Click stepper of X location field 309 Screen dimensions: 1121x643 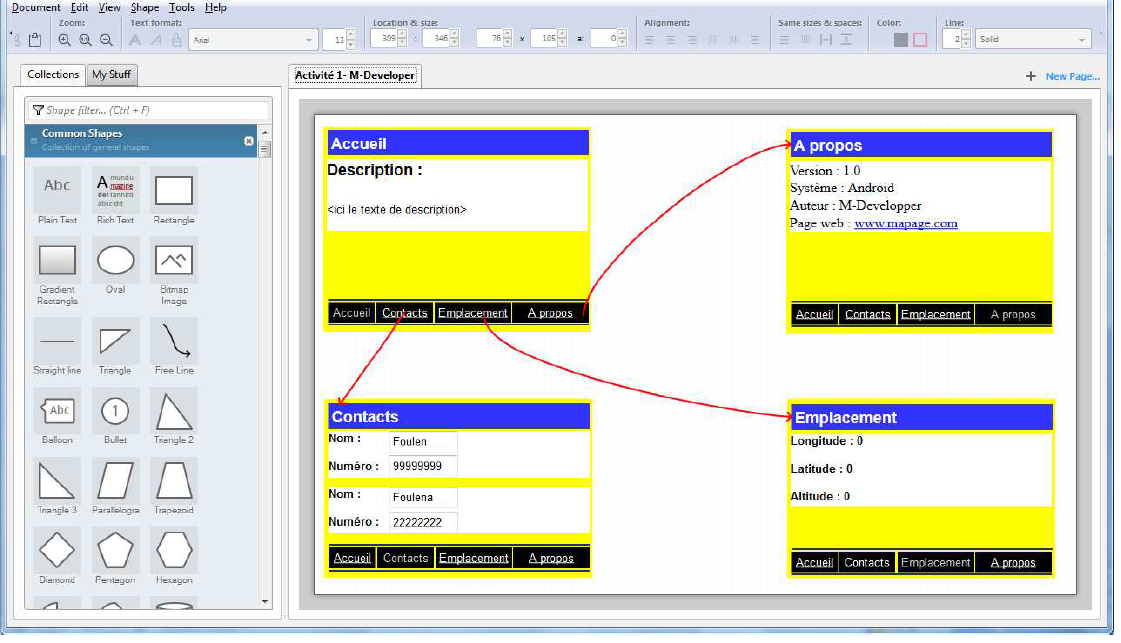tap(402, 39)
